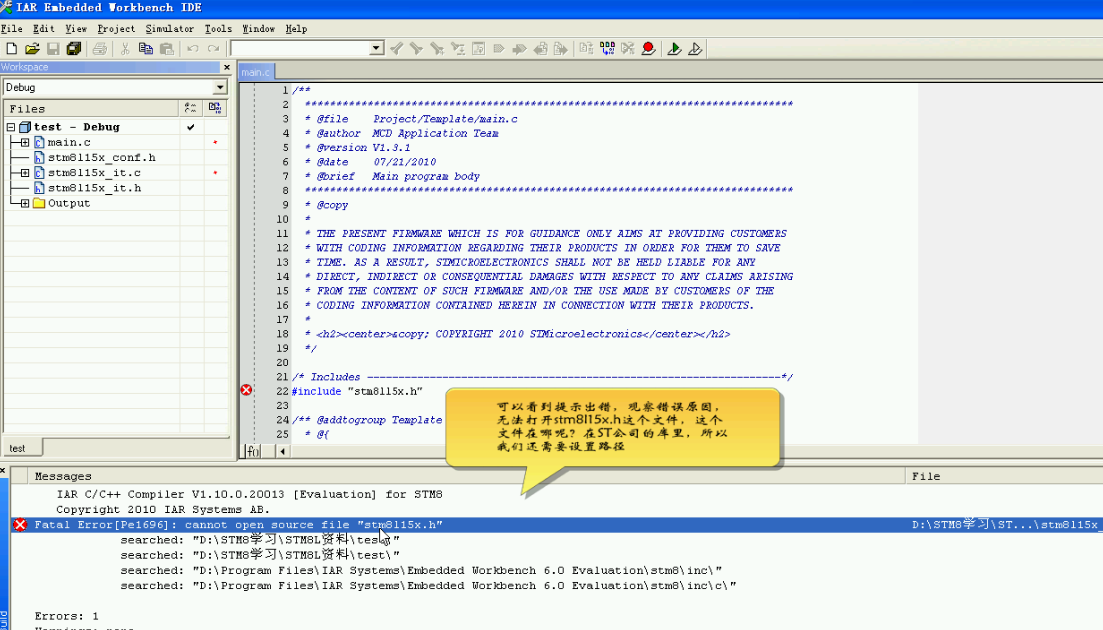
Task: Open the Simulator menu
Action: [x=170, y=29]
